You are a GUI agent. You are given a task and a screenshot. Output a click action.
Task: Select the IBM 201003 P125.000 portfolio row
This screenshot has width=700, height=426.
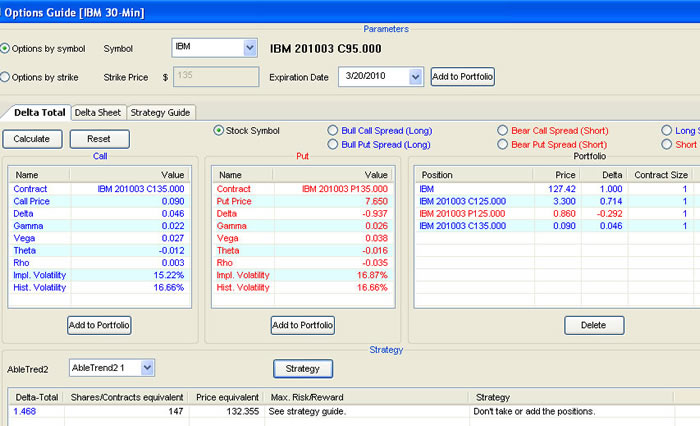coord(460,214)
